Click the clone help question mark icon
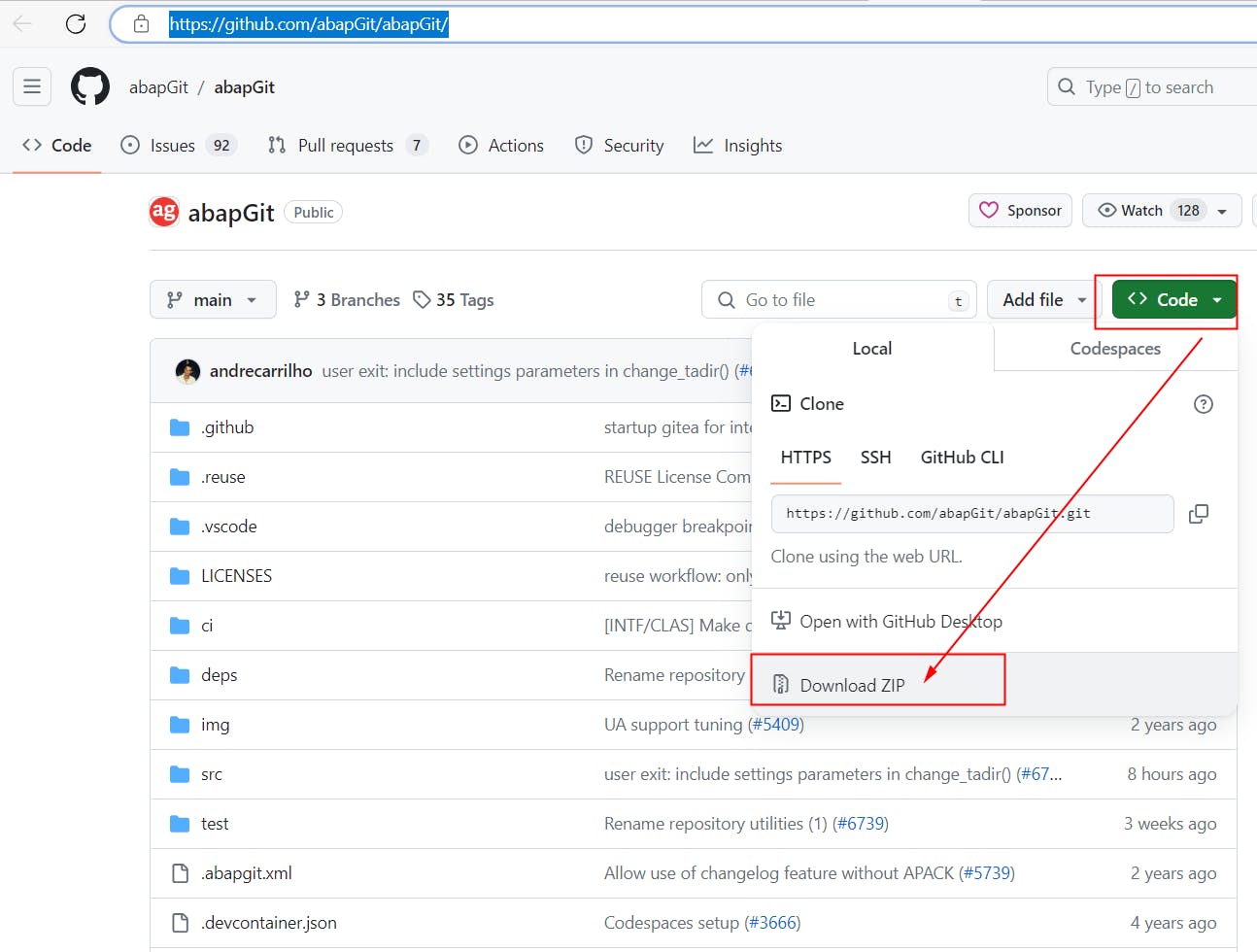Viewport: 1257px width, 952px height. point(1204,404)
